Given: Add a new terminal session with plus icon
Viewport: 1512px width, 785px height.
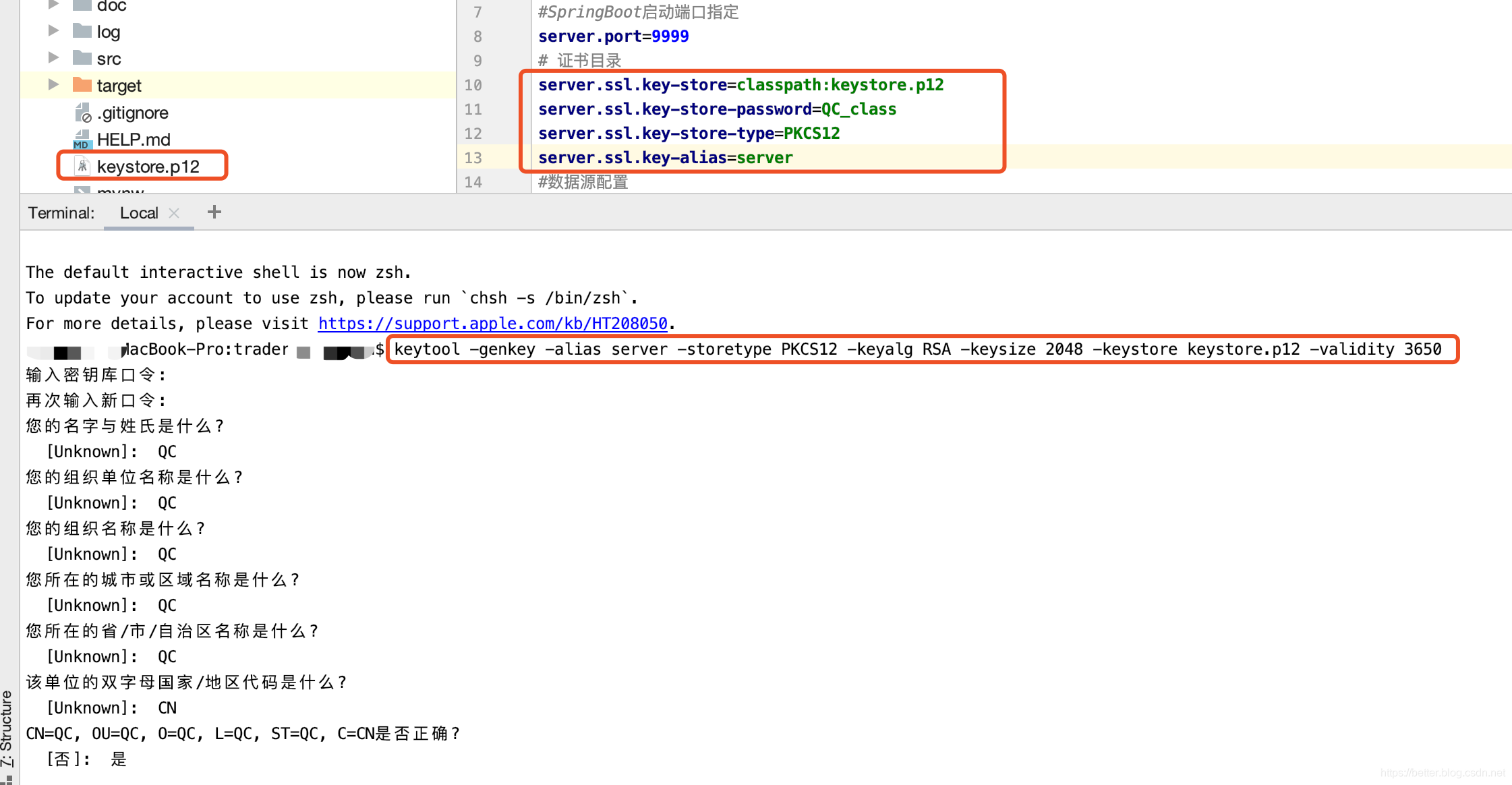Looking at the screenshot, I should click(214, 212).
